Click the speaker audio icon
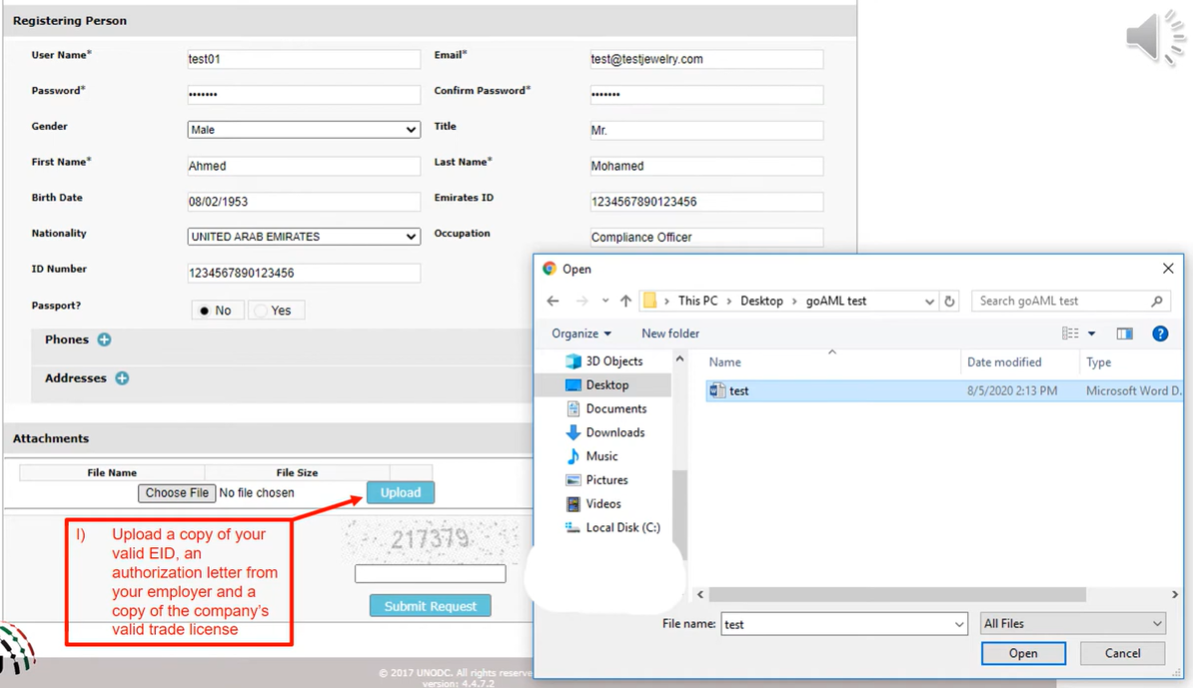The width and height of the screenshot is (1193, 688). click(x=1154, y=39)
